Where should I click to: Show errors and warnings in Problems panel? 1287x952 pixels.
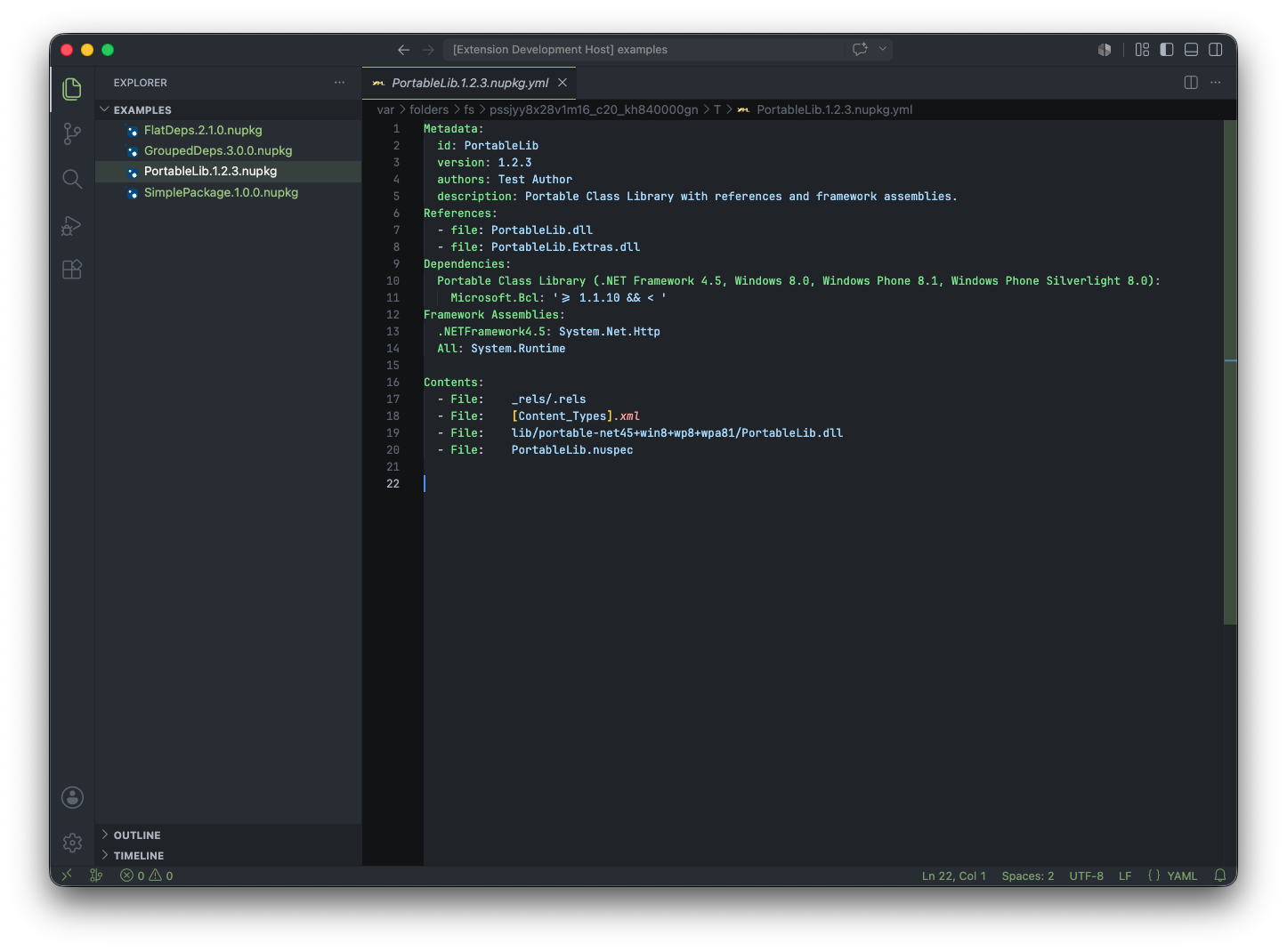(147, 875)
